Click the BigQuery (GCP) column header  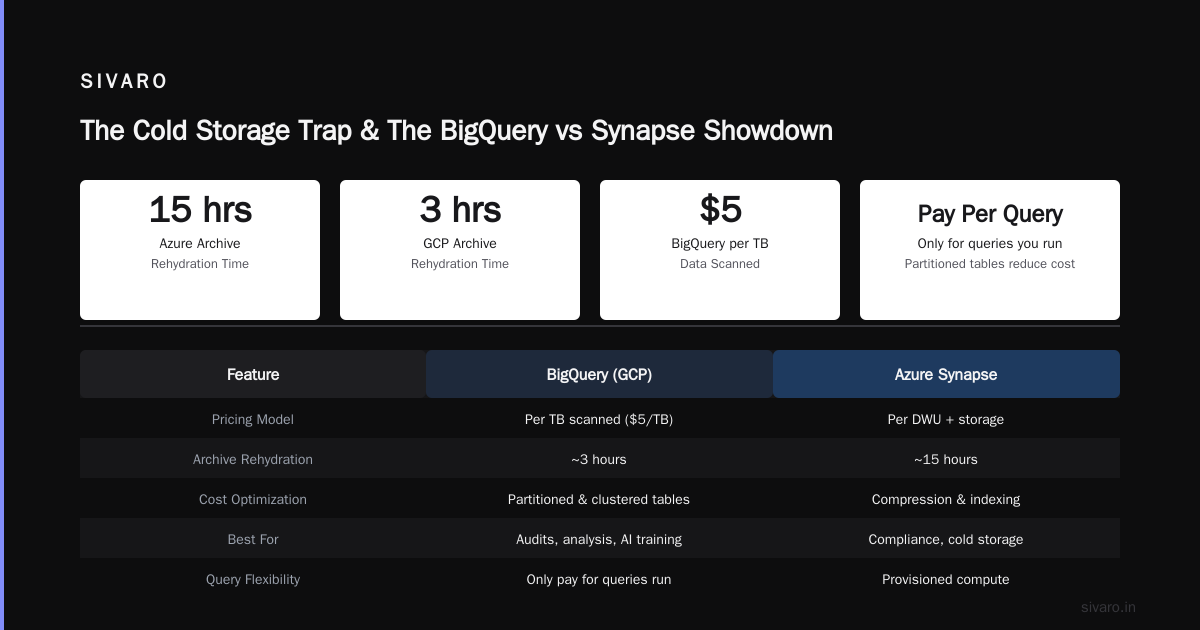click(x=599, y=374)
